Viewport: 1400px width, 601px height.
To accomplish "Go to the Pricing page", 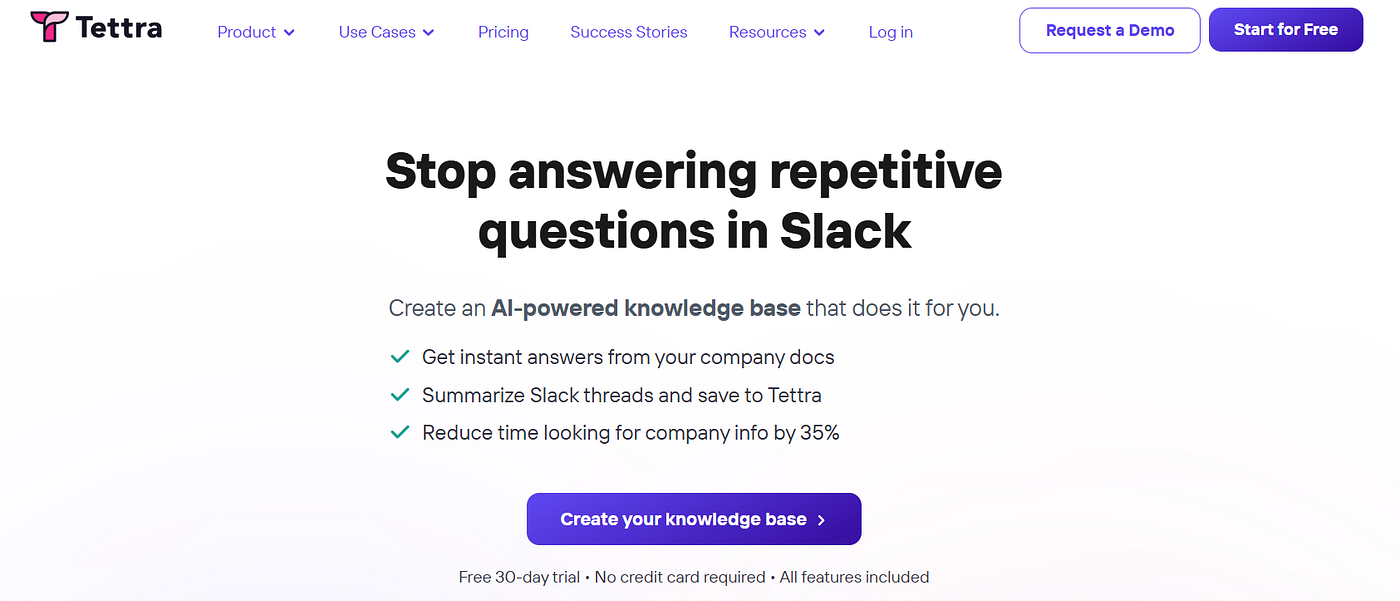I will coord(503,32).
